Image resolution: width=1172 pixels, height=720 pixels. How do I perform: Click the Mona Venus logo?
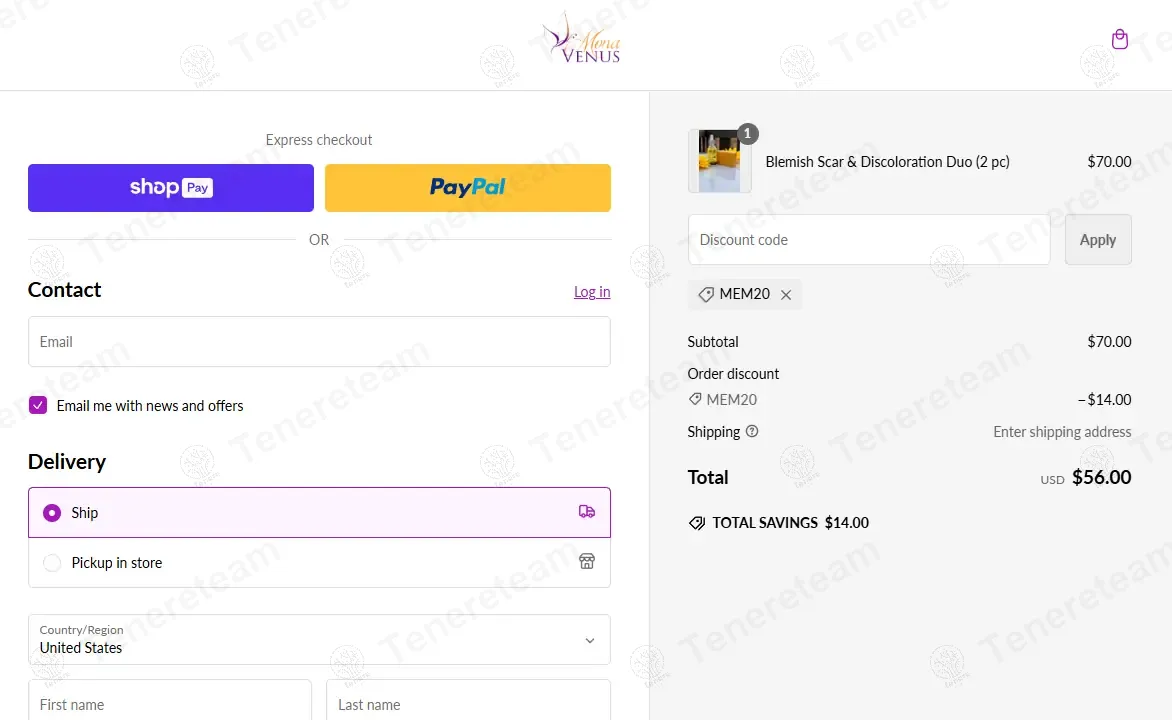click(581, 37)
